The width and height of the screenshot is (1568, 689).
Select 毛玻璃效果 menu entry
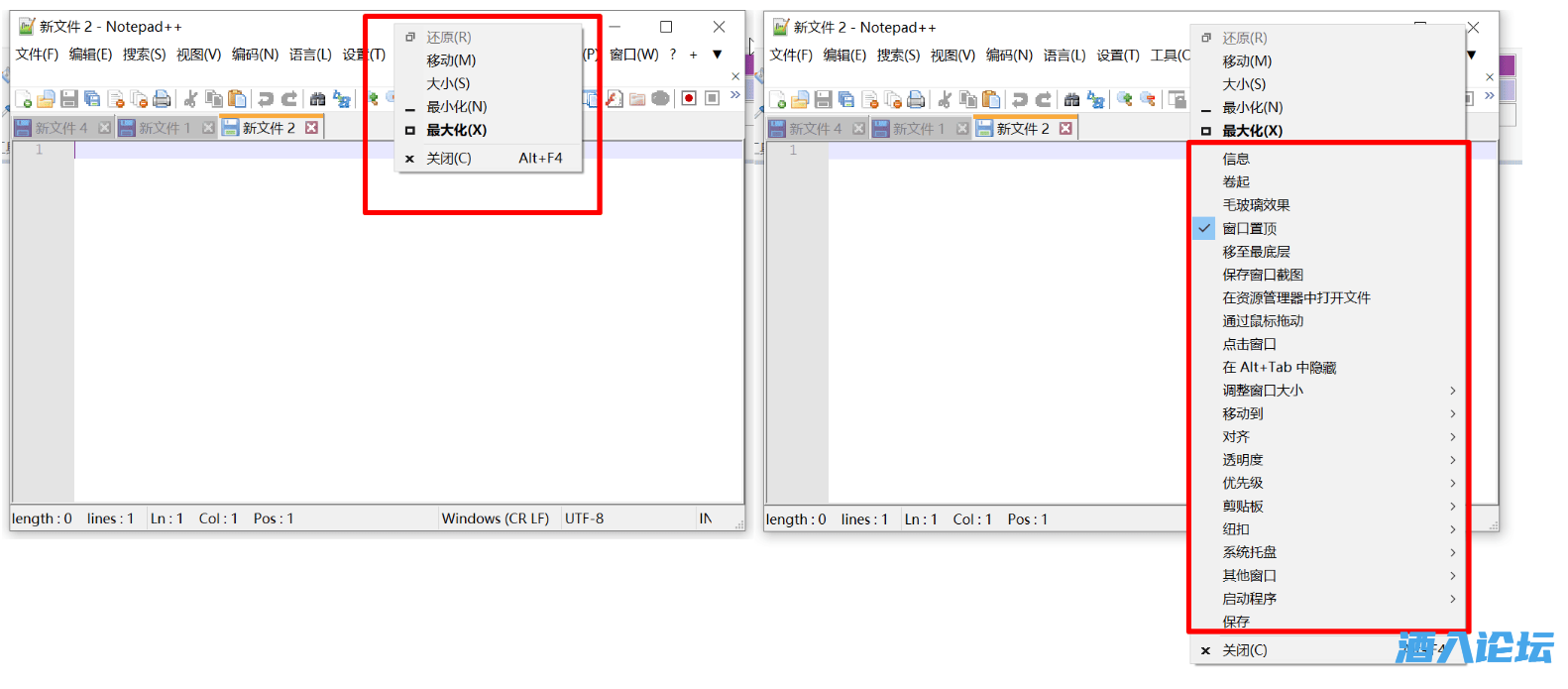[x=1328, y=205]
